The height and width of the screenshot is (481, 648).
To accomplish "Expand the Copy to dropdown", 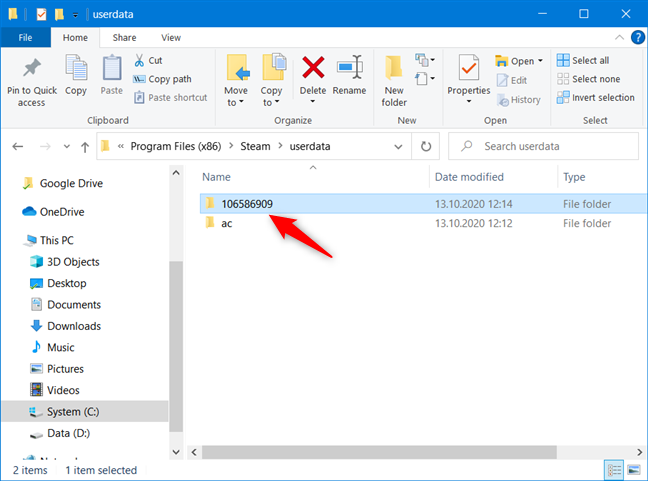I will [272, 103].
